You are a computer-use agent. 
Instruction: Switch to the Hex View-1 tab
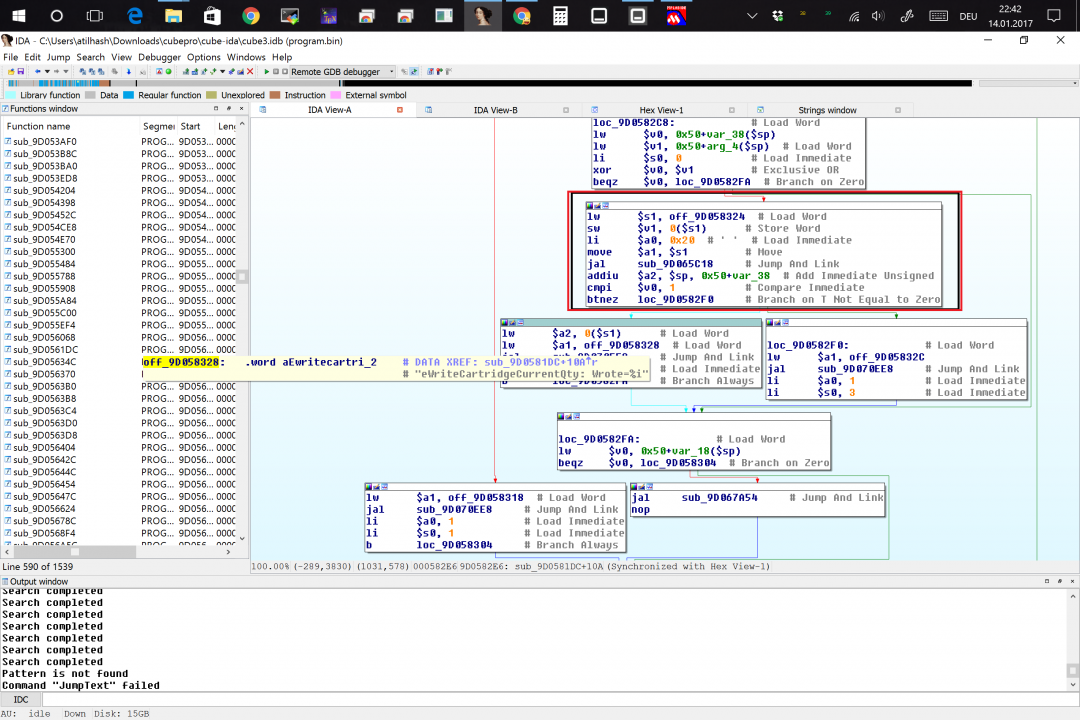[x=660, y=110]
